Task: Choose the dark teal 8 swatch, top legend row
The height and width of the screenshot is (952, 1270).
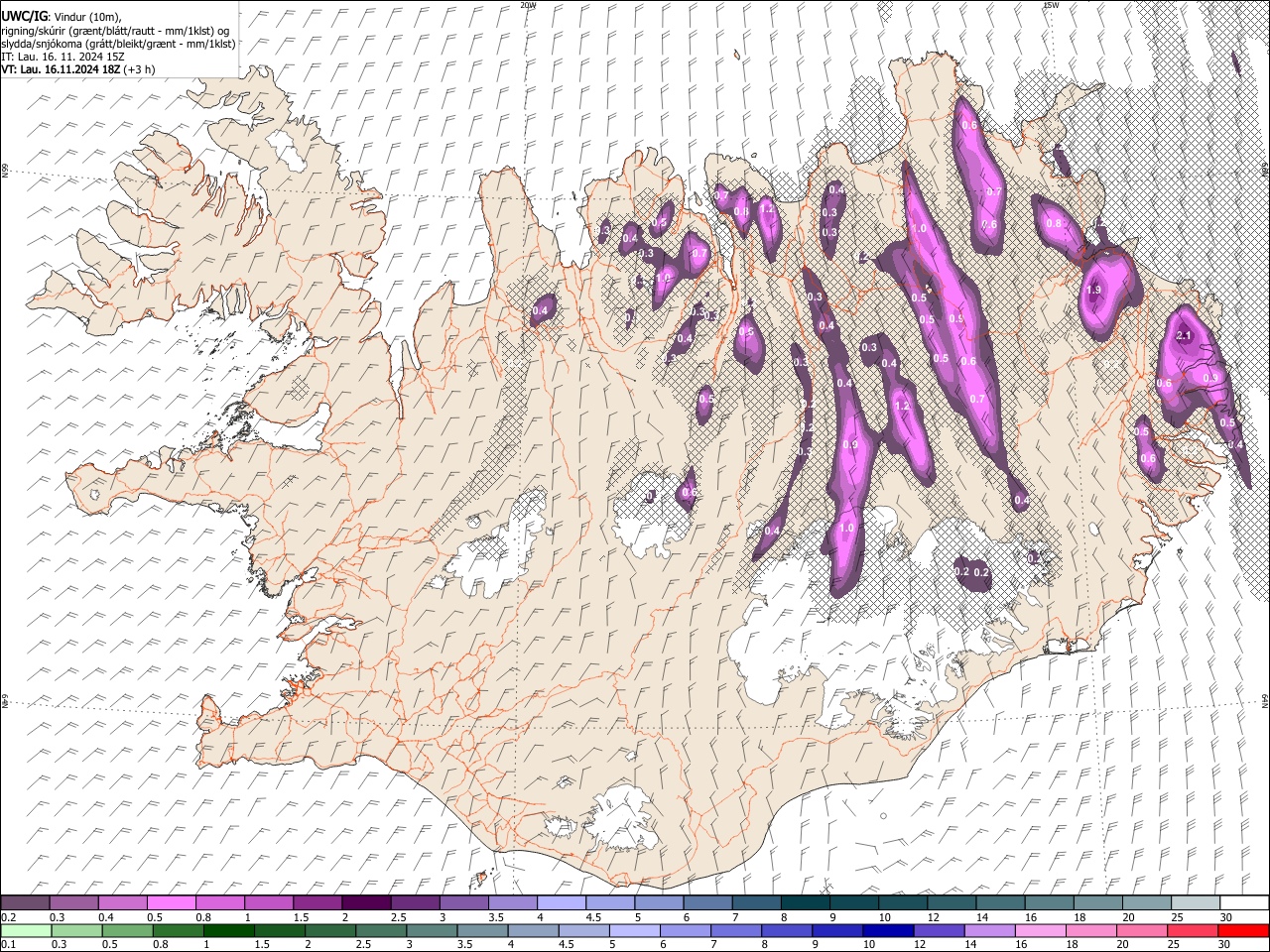Action: (x=805, y=902)
